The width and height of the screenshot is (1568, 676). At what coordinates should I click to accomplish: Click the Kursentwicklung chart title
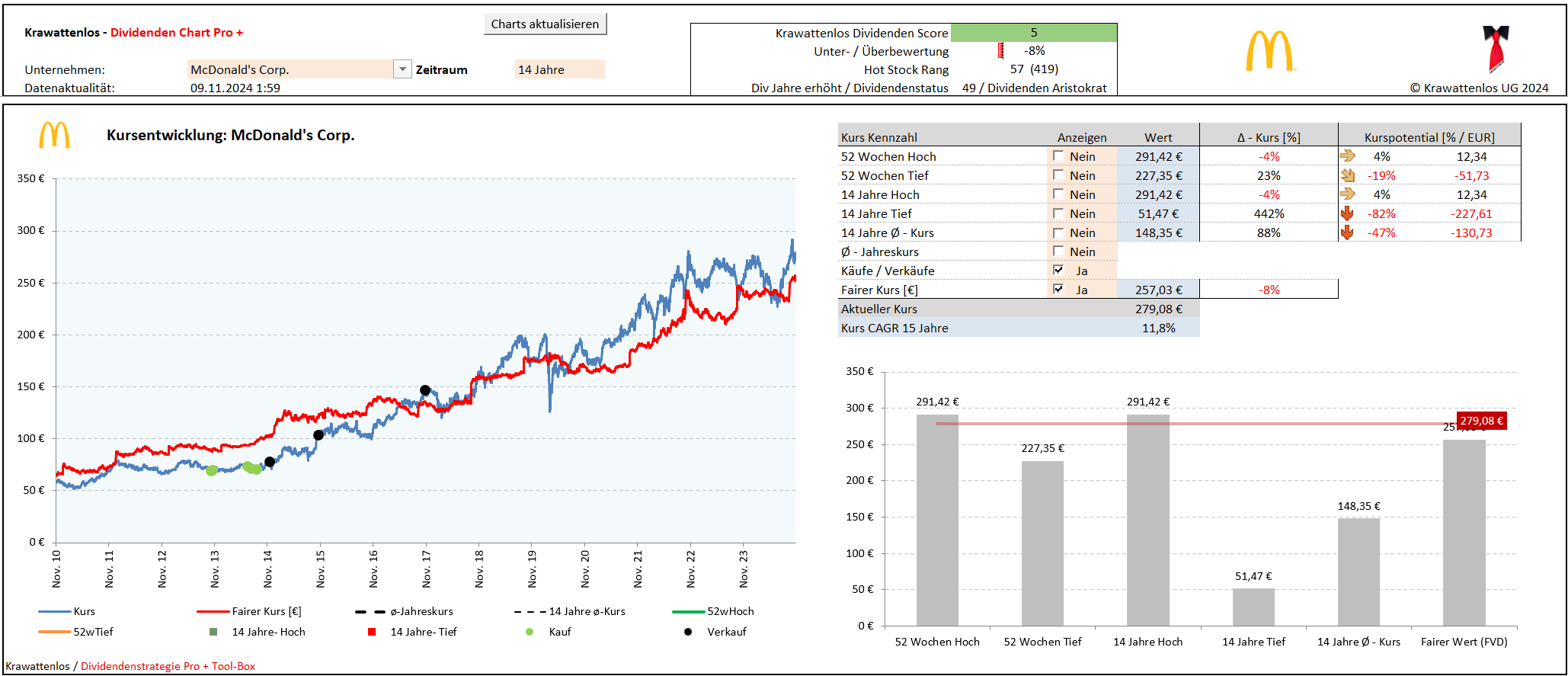pyautogui.click(x=230, y=135)
